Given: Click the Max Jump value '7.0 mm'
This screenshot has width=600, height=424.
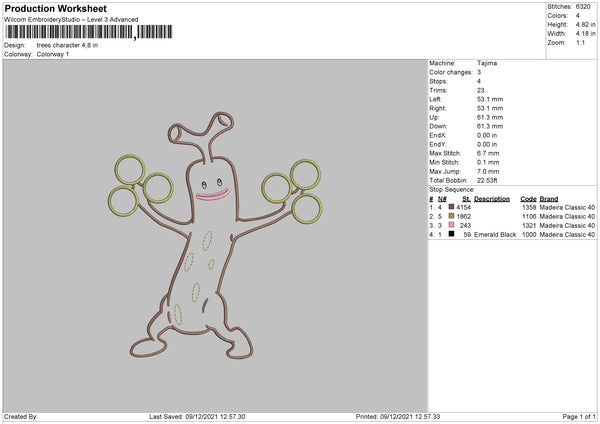Looking at the screenshot, I should 488,171.
